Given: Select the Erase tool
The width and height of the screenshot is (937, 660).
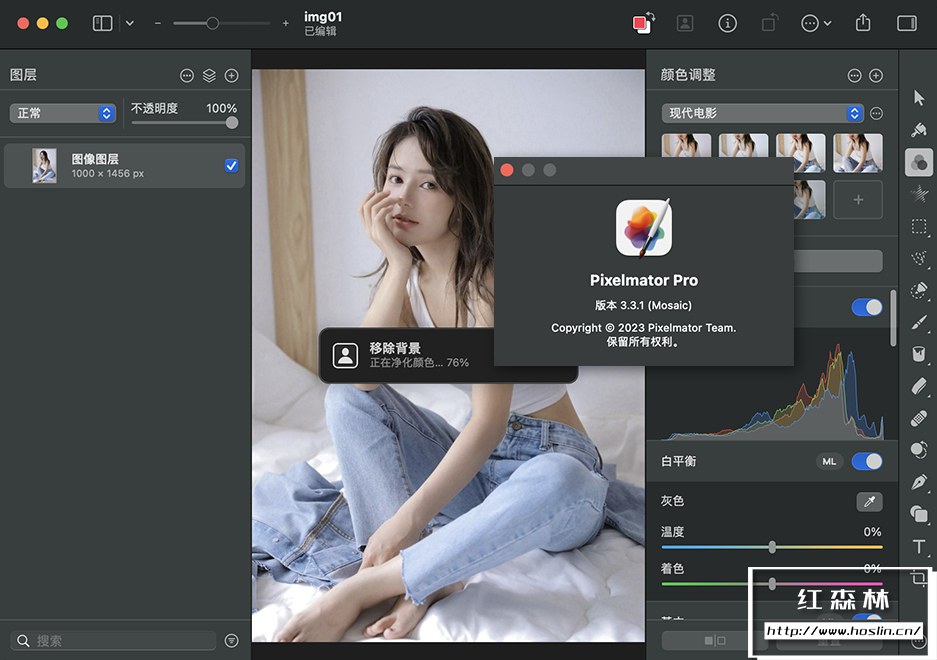Looking at the screenshot, I should coord(919,386).
